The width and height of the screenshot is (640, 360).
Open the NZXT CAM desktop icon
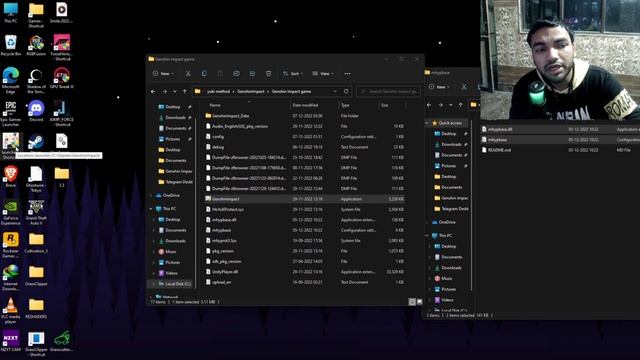pos(11,341)
